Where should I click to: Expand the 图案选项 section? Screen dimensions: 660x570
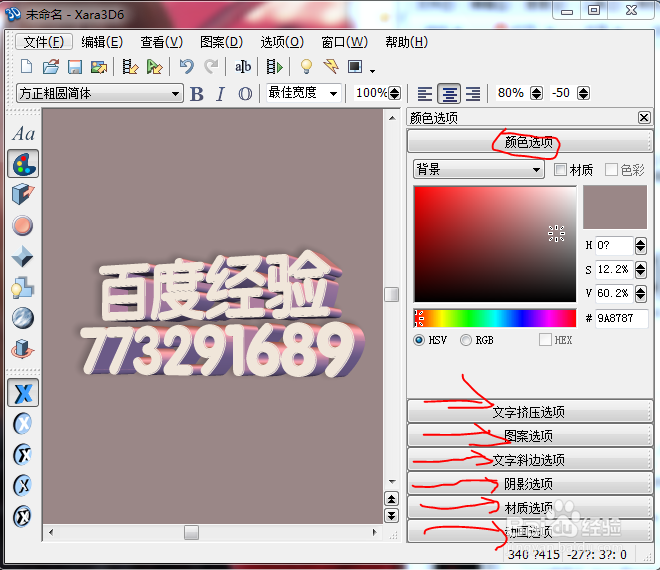pos(530,436)
